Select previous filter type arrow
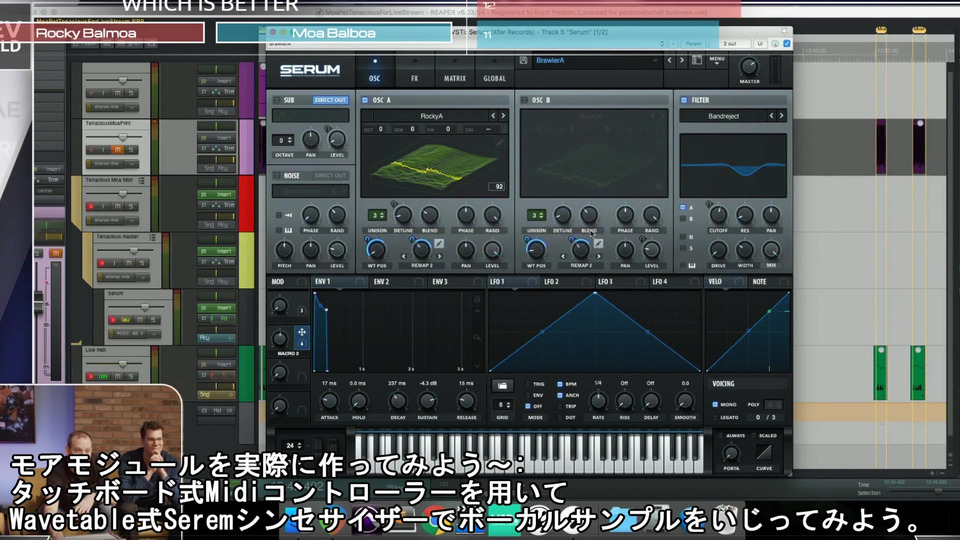 771,116
